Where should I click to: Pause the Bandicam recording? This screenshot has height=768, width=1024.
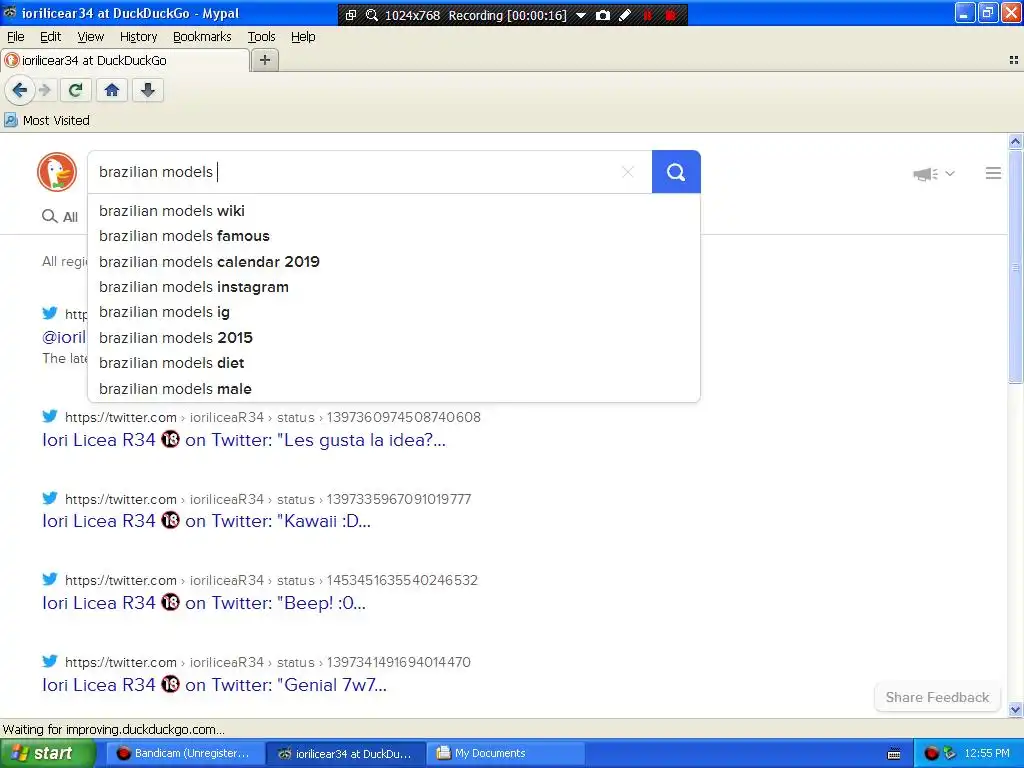click(x=647, y=15)
